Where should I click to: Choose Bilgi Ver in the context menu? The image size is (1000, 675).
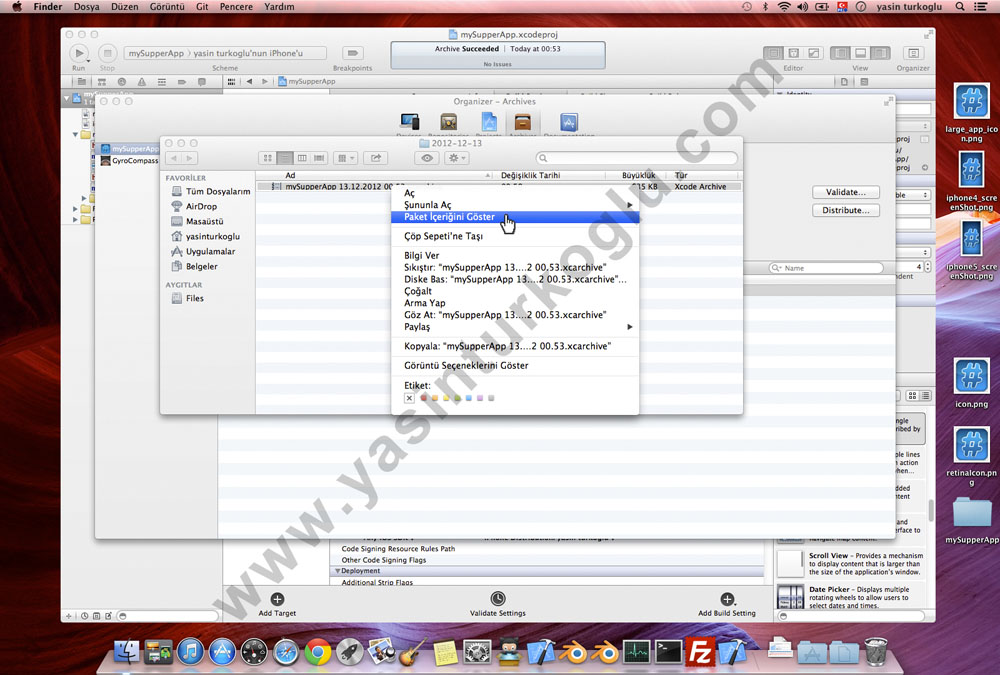coord(515,255)
